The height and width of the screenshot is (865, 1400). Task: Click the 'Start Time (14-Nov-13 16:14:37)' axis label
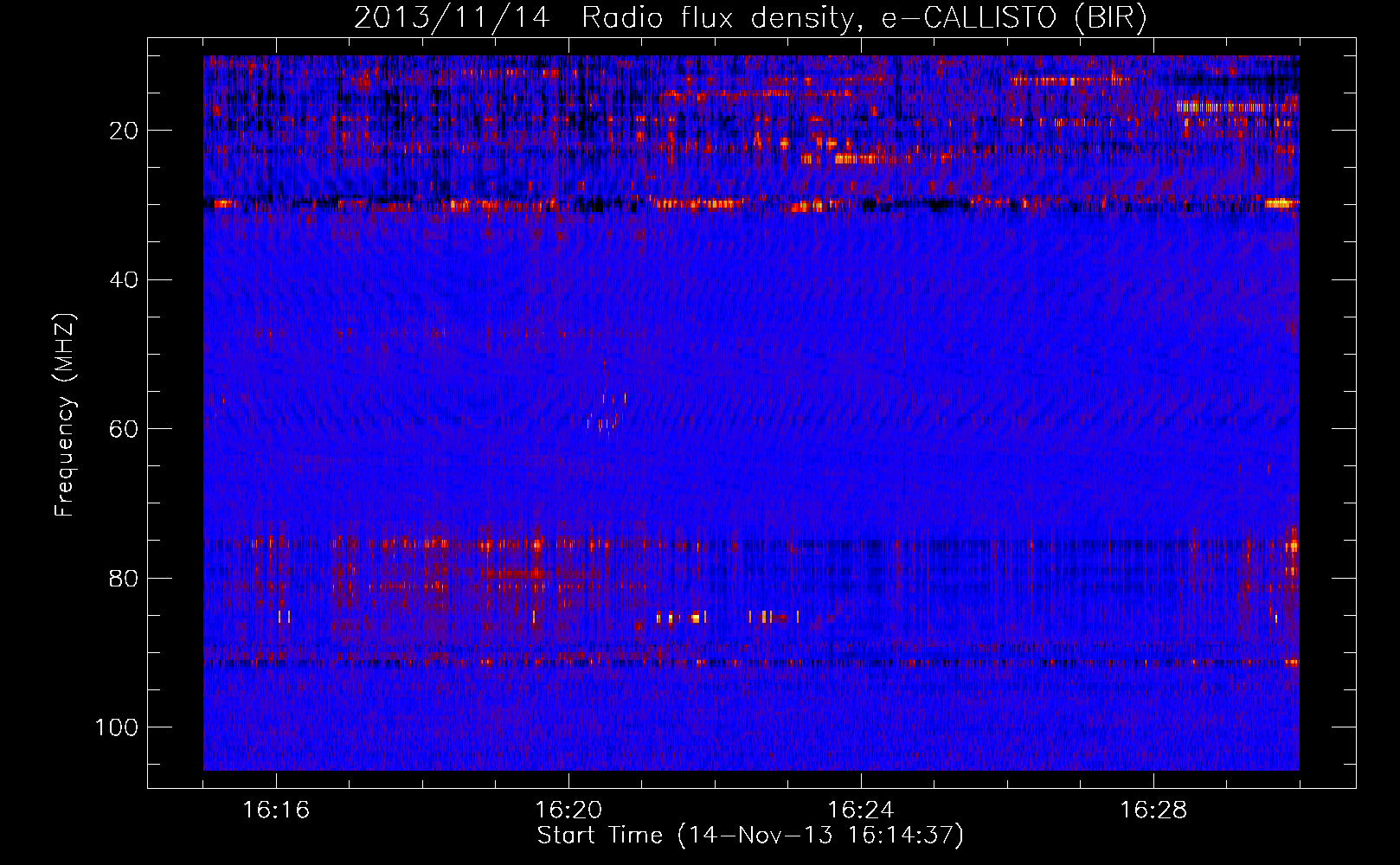(750, 836)
